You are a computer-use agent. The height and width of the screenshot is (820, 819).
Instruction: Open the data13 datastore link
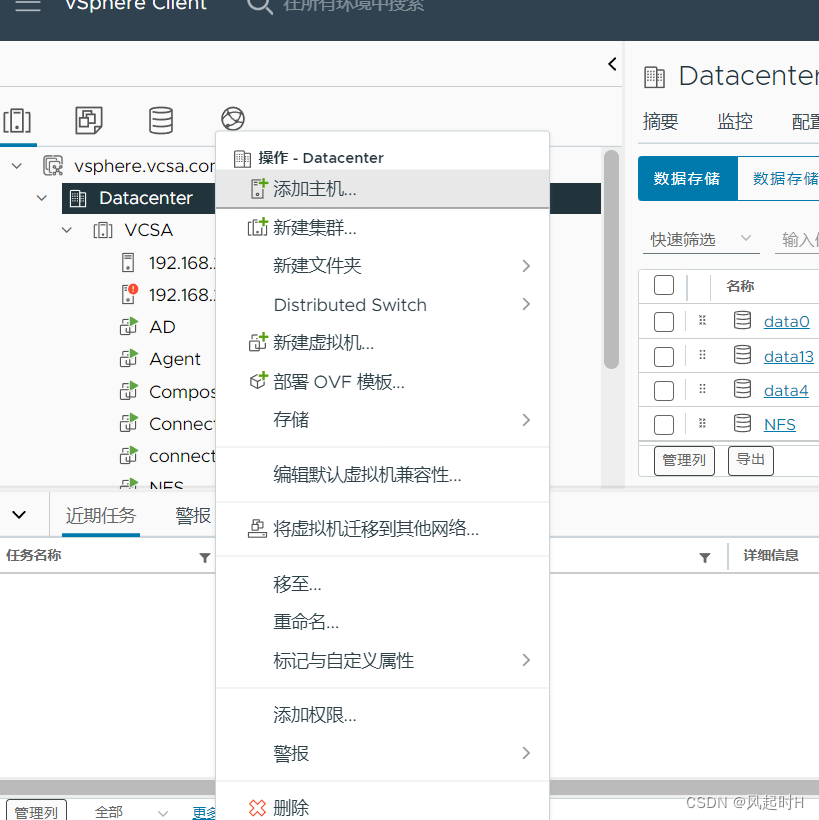pos(789,357)
